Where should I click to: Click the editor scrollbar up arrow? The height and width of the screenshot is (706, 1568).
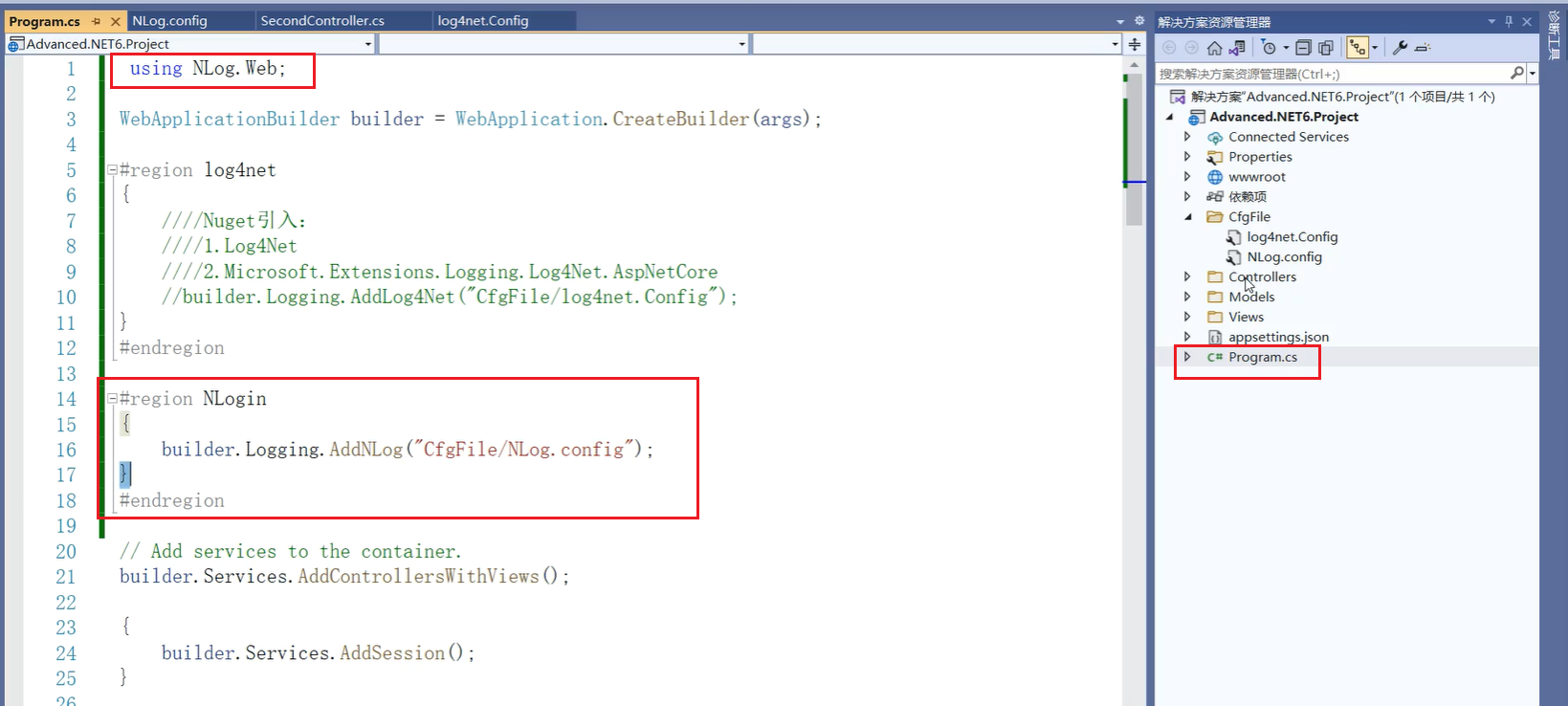click(x=1135, y=64)
